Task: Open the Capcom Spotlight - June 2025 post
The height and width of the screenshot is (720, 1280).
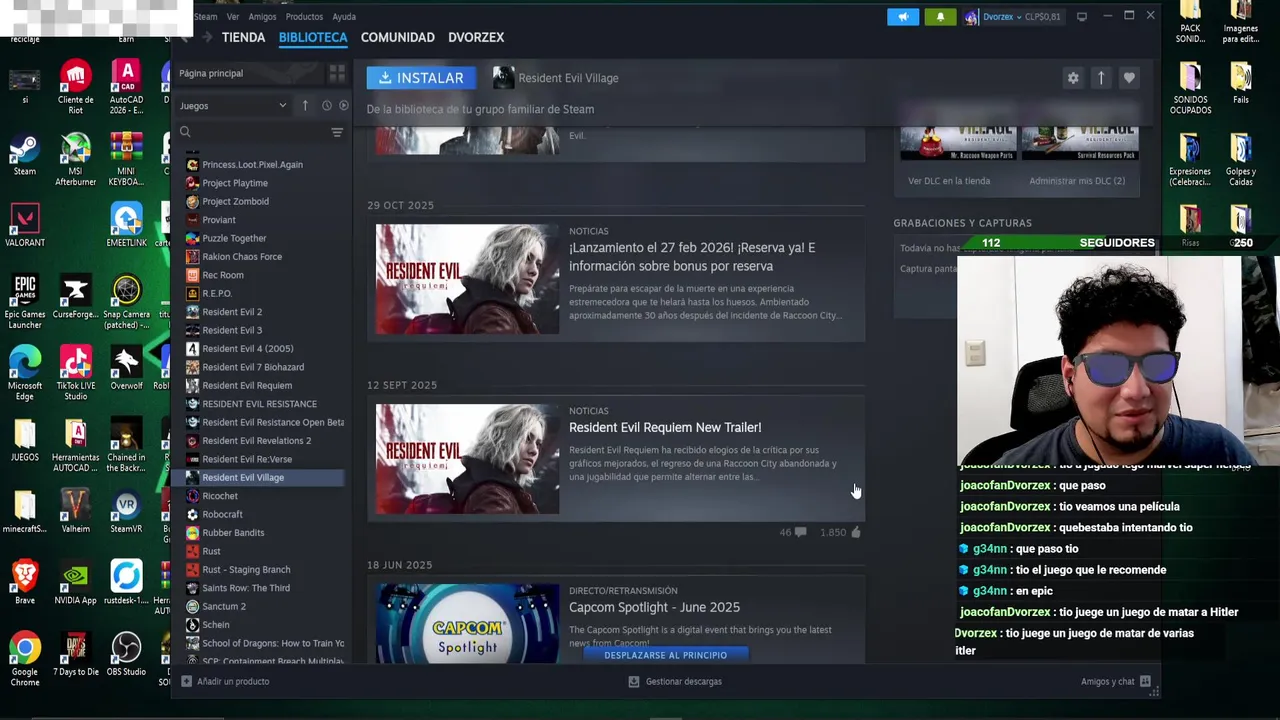Action: click(x=654, y=608)
